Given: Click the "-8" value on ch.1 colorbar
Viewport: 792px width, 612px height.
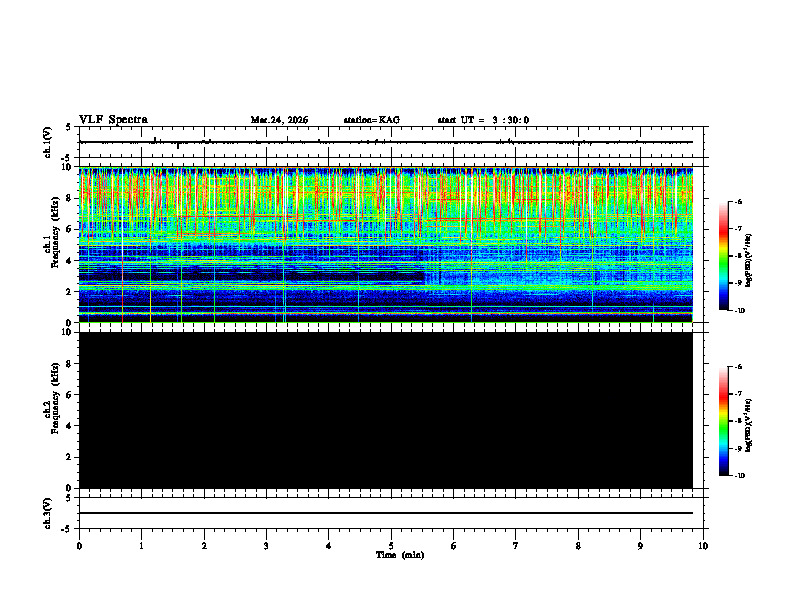Looking at the screenshot, I should [x=738, y=256].
